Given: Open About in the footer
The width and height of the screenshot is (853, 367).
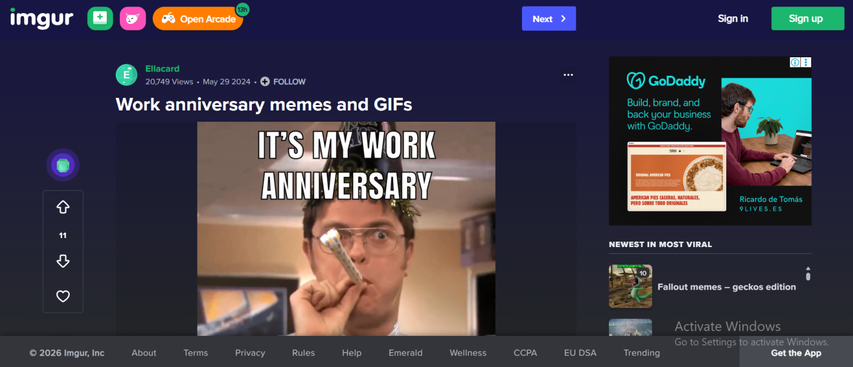Looking at the screenshot, I should [x=144, y=353].
